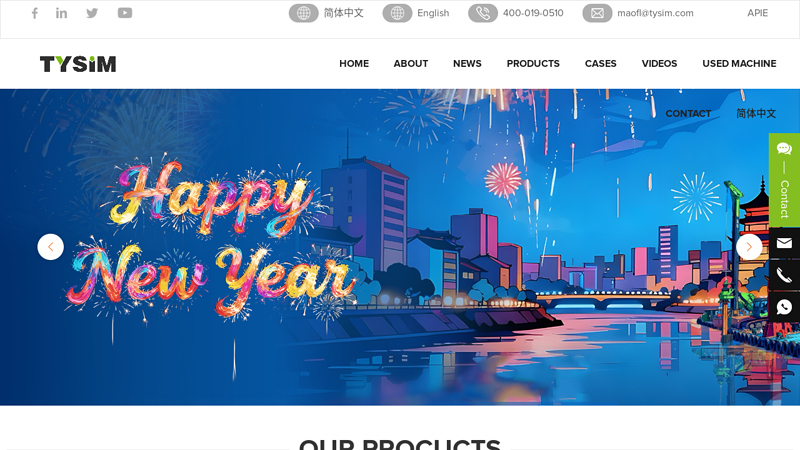
Task: Open the PRODUCTS menu item
Action: point(533,63)
